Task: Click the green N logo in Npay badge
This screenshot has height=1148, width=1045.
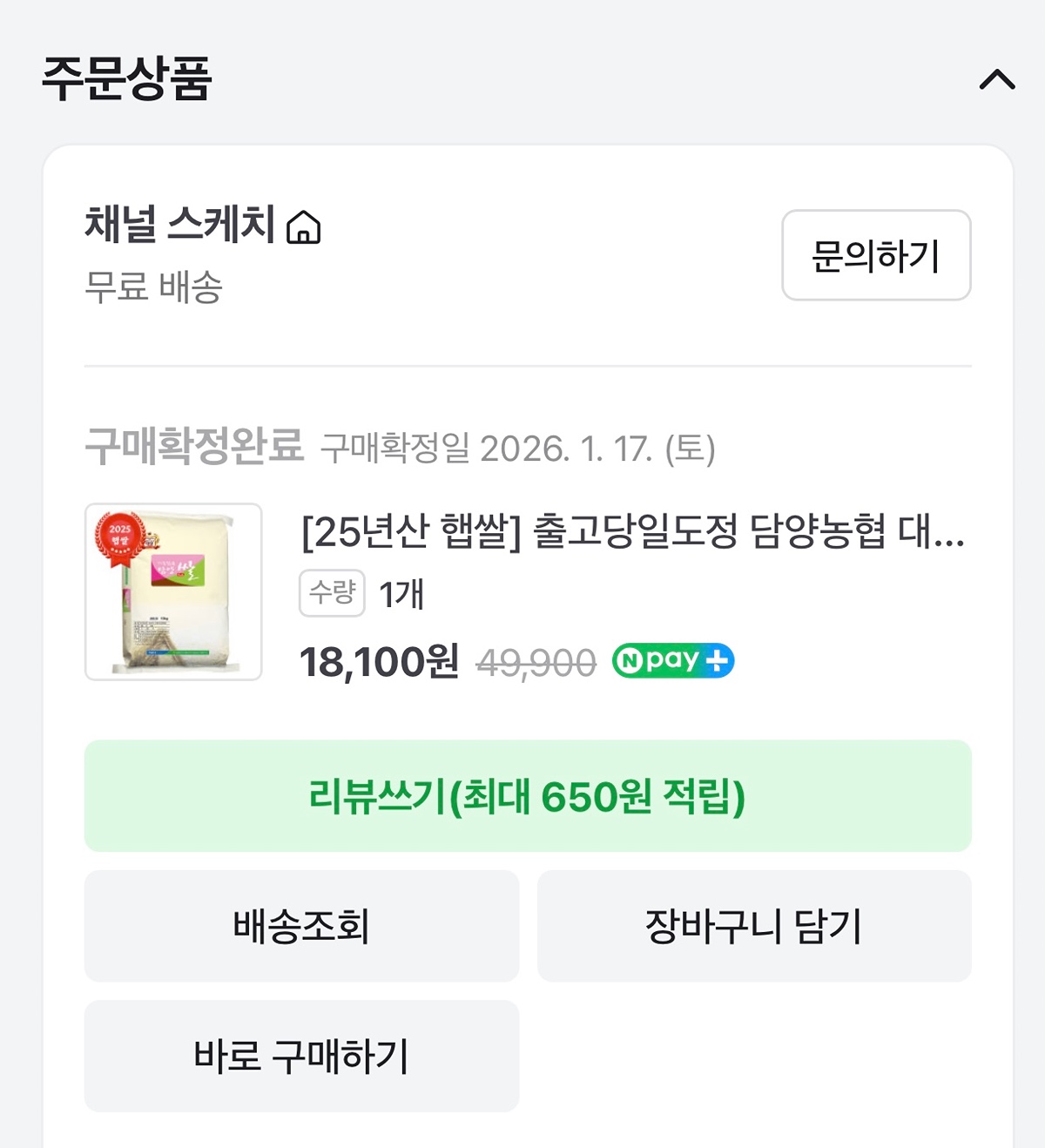Action: [x=630, y=660]
